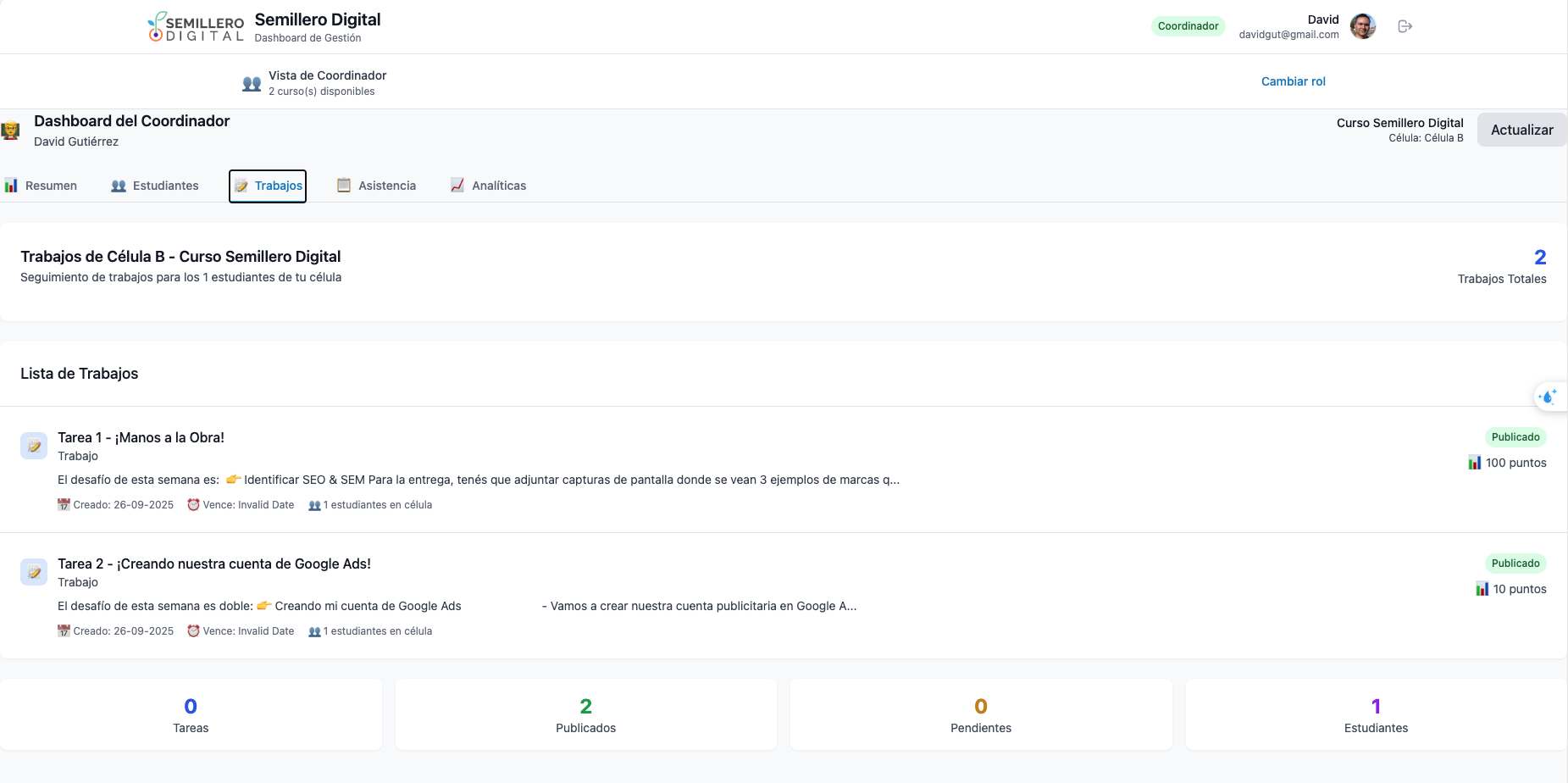Click the Curso Semillero Digital course label

click(x=1400, y=123)
